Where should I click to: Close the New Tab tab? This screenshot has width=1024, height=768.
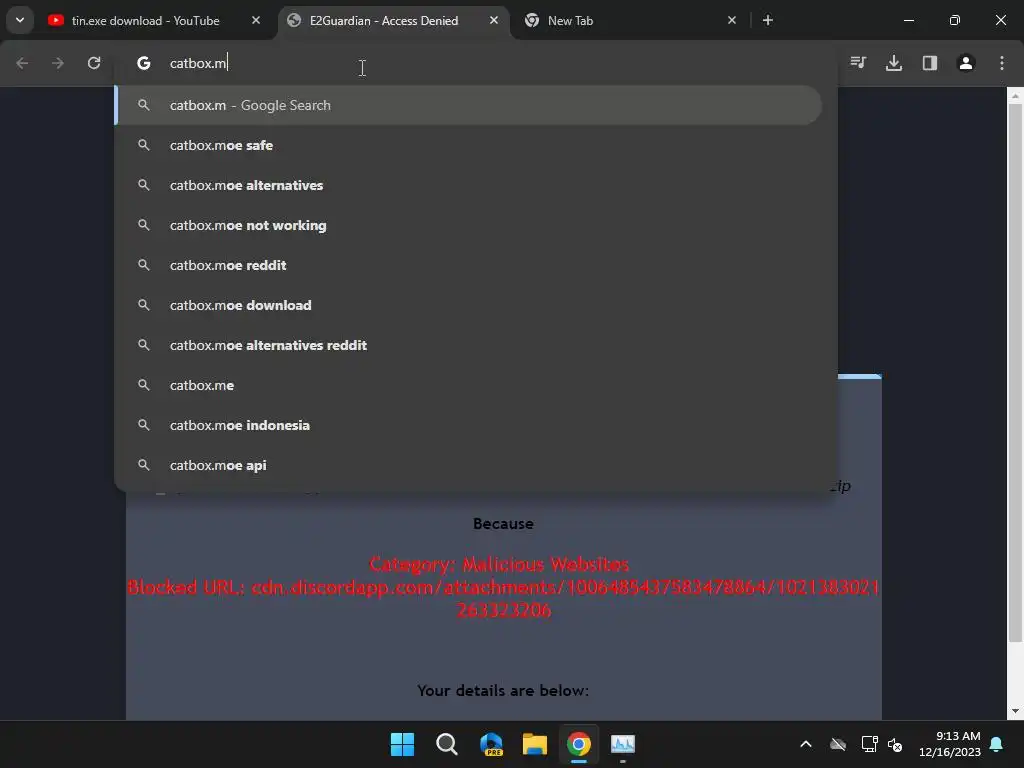click(731, 20)
